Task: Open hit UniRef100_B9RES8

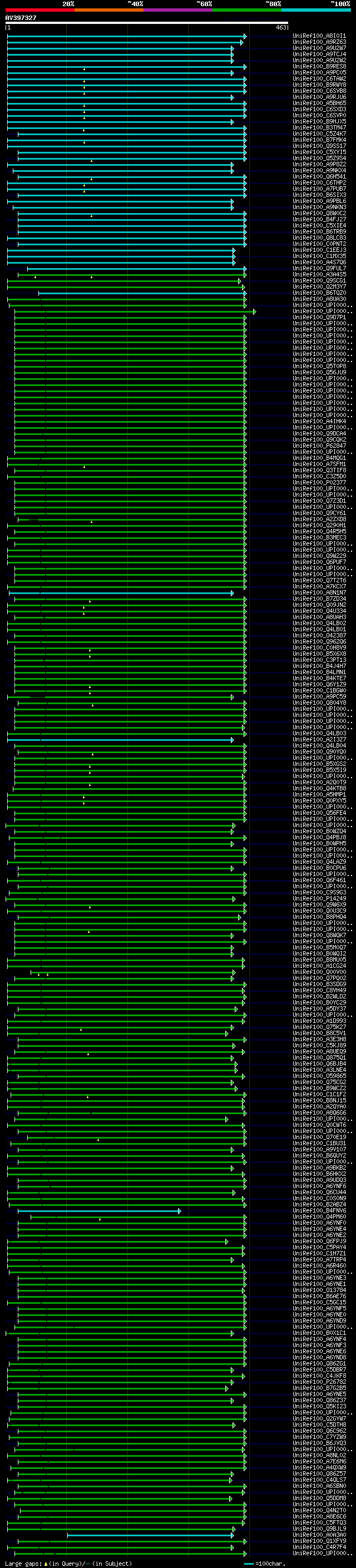Action: pyautogui.click(x=319, y=66)
